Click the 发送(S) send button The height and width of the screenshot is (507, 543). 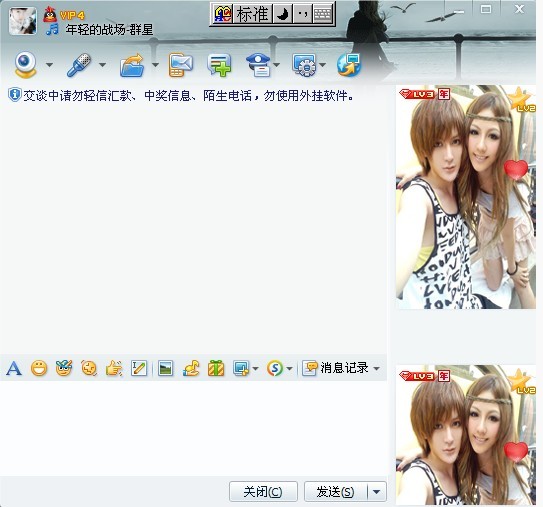pyautogui.click(x=335, y=491)
